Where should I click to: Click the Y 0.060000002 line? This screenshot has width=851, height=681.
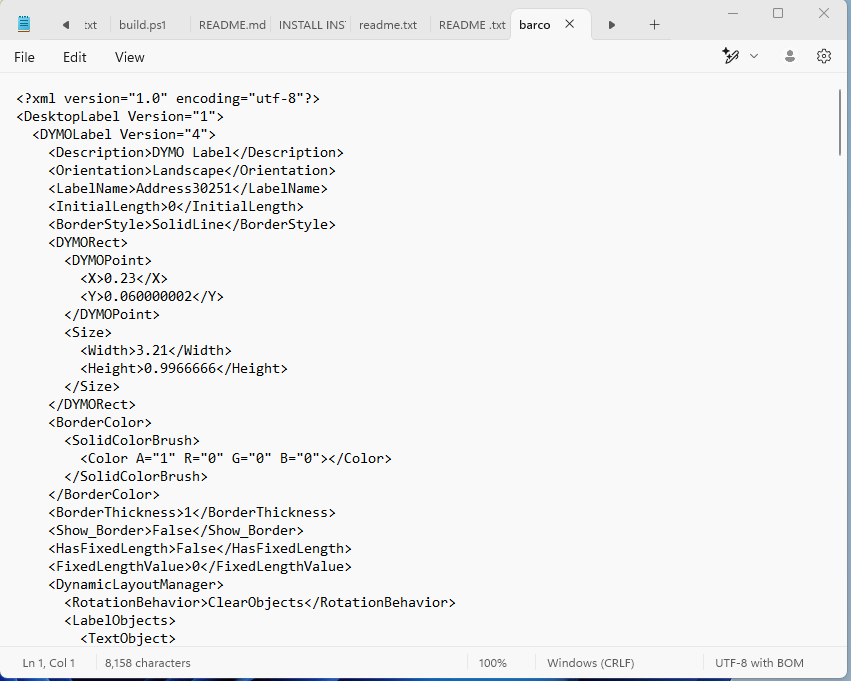[x=152, y=296]
